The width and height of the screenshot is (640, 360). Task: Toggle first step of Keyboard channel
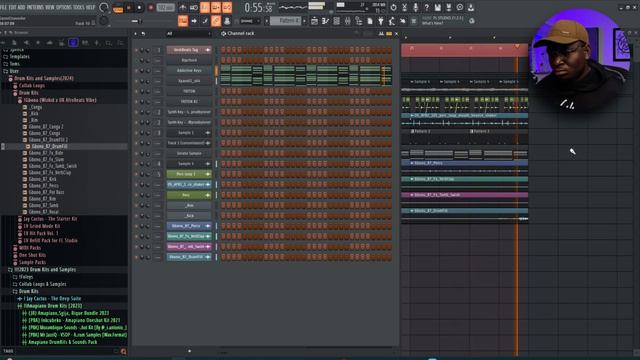click(x=223, y=60)
